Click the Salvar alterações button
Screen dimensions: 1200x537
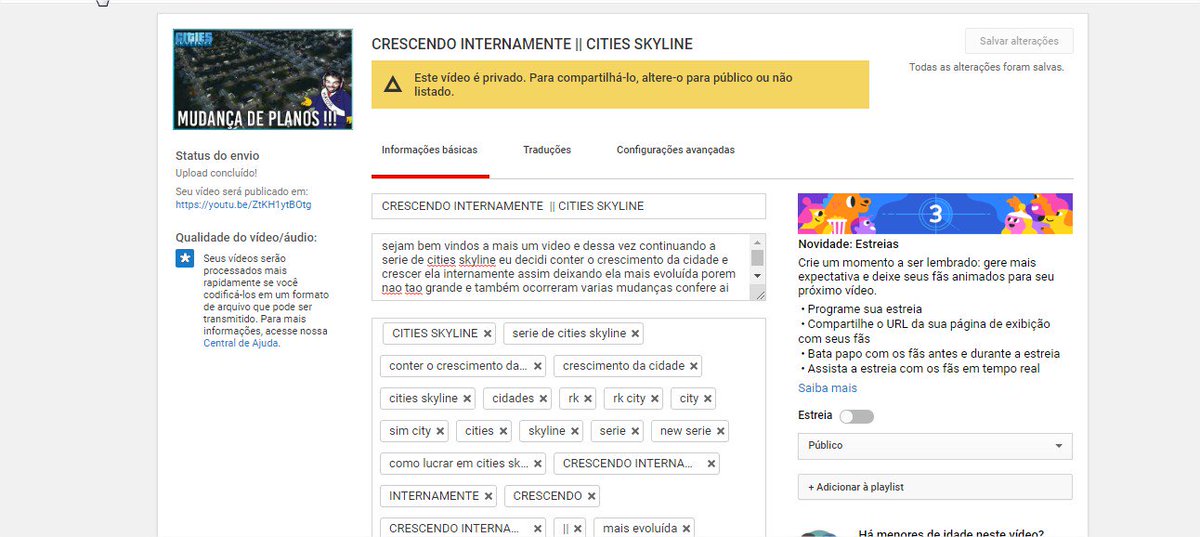1019,41
